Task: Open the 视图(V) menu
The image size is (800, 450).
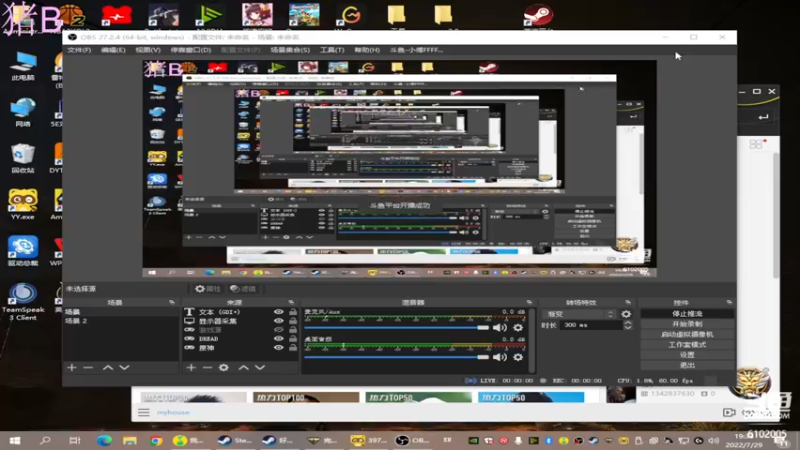Action: (x=147, y=50)
